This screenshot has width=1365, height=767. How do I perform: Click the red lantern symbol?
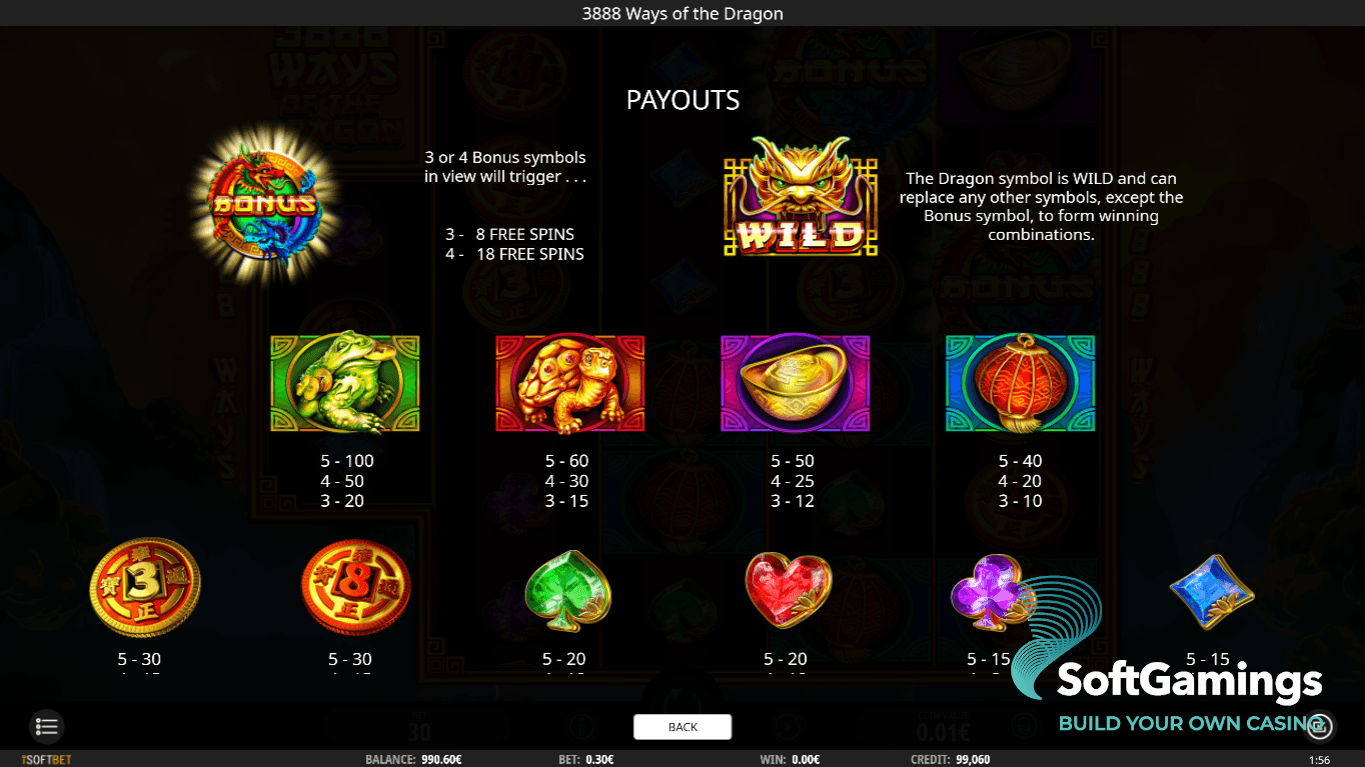1020,383
